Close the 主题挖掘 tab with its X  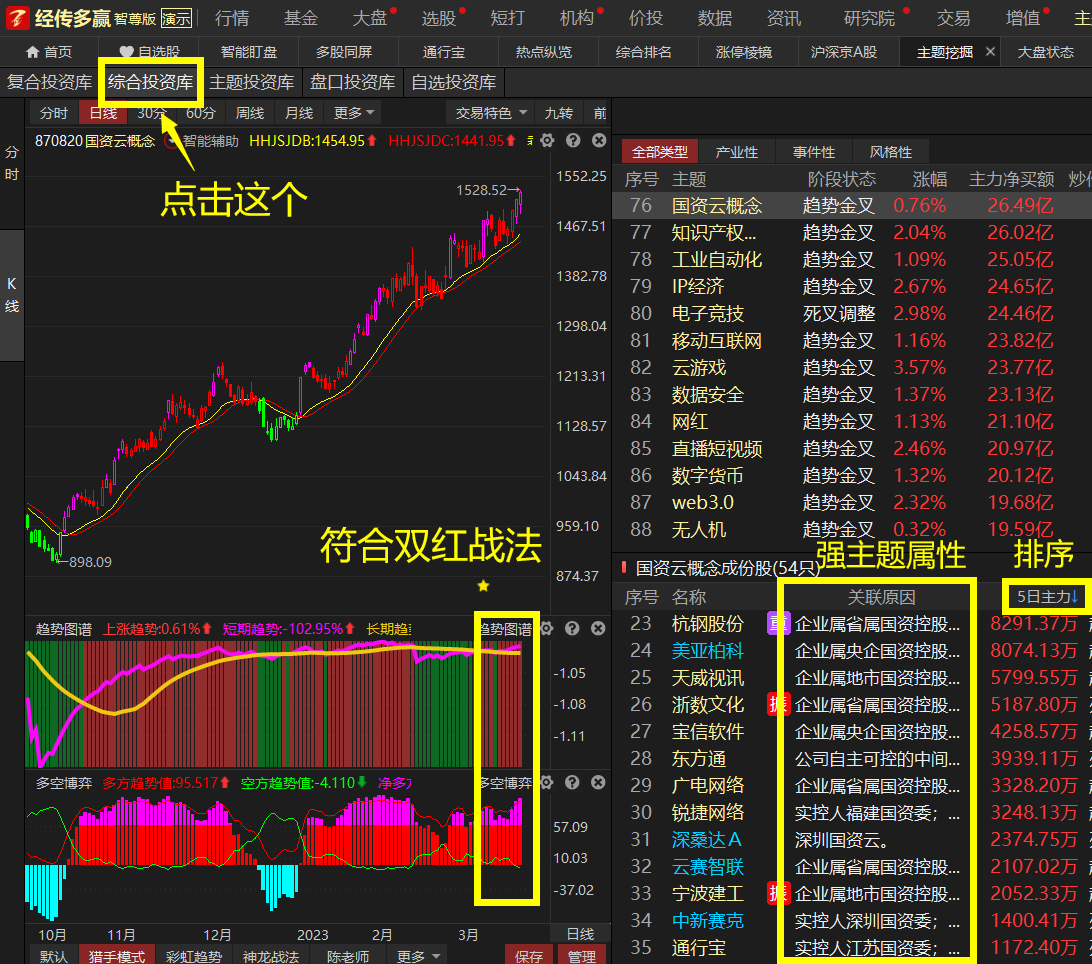point(990,52)
